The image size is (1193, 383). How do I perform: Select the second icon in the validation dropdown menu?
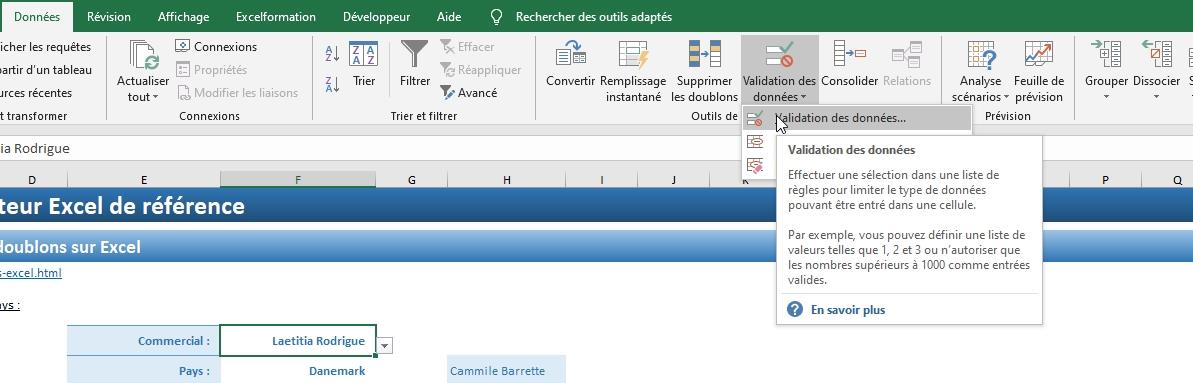[755, 142]
